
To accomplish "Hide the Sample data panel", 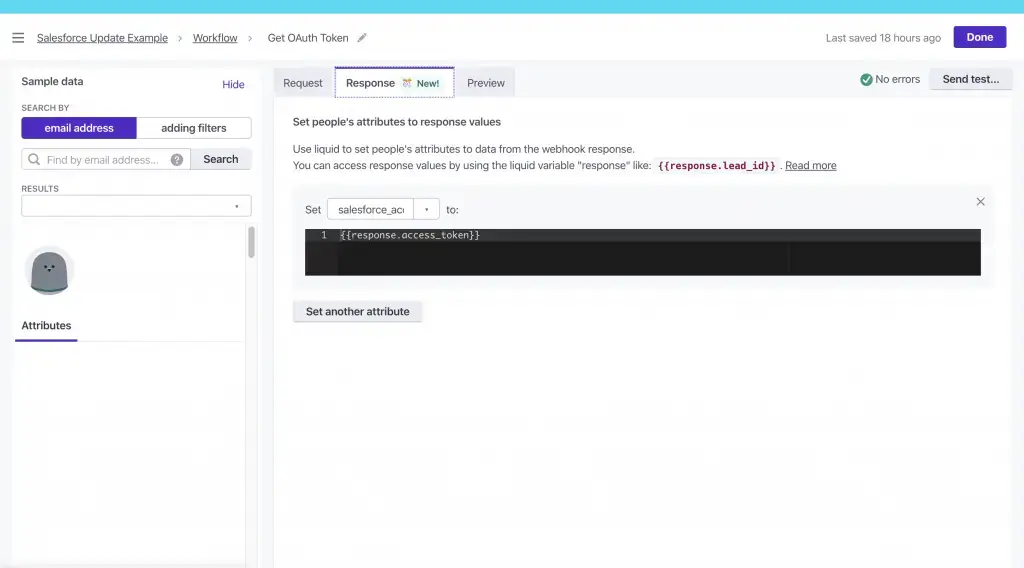I will pyautogui.click(x=233, y=85).
